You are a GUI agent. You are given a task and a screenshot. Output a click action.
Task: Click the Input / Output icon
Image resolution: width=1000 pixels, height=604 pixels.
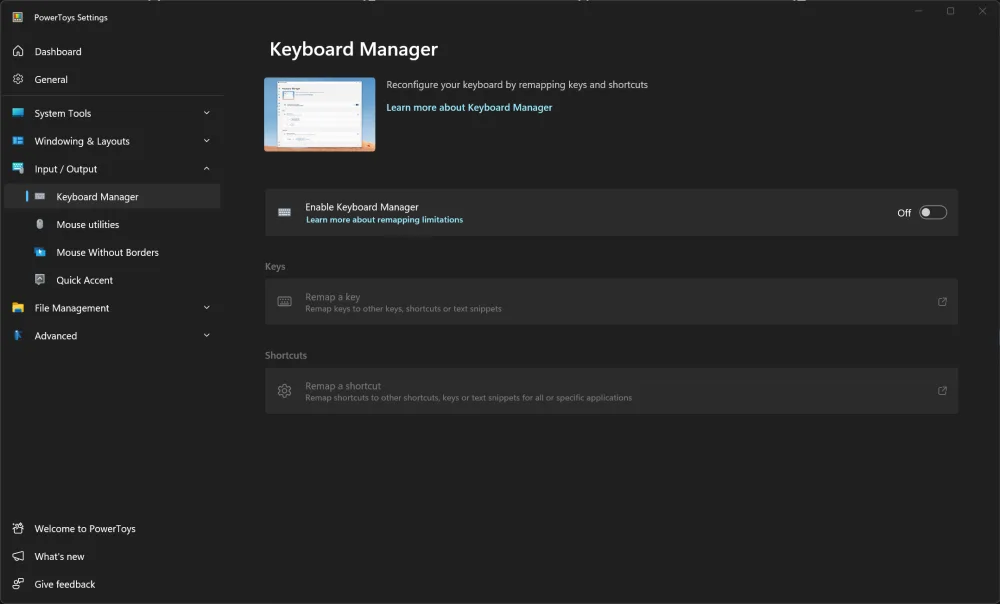[x=18, y=168]
